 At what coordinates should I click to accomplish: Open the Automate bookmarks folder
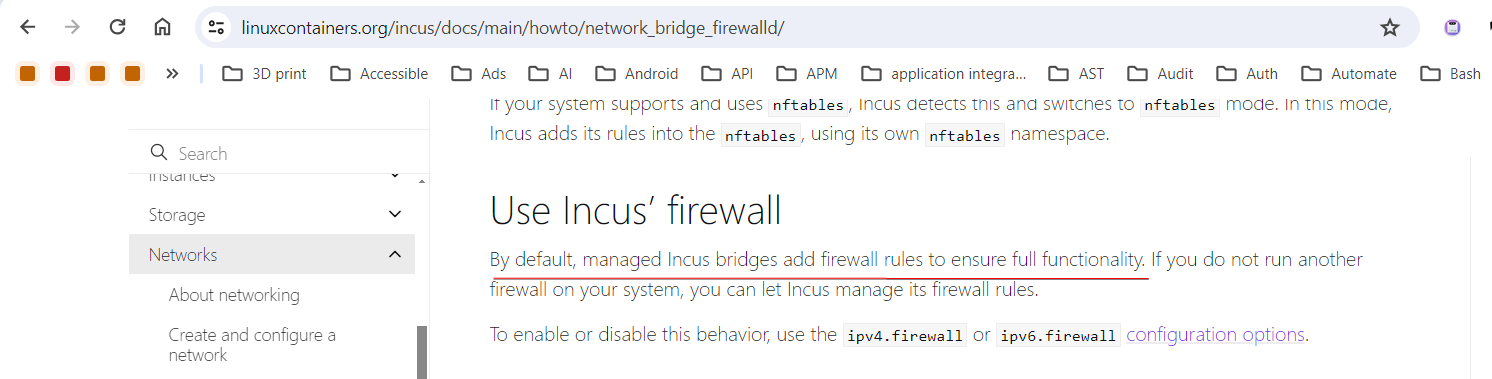click(1349, 73)
